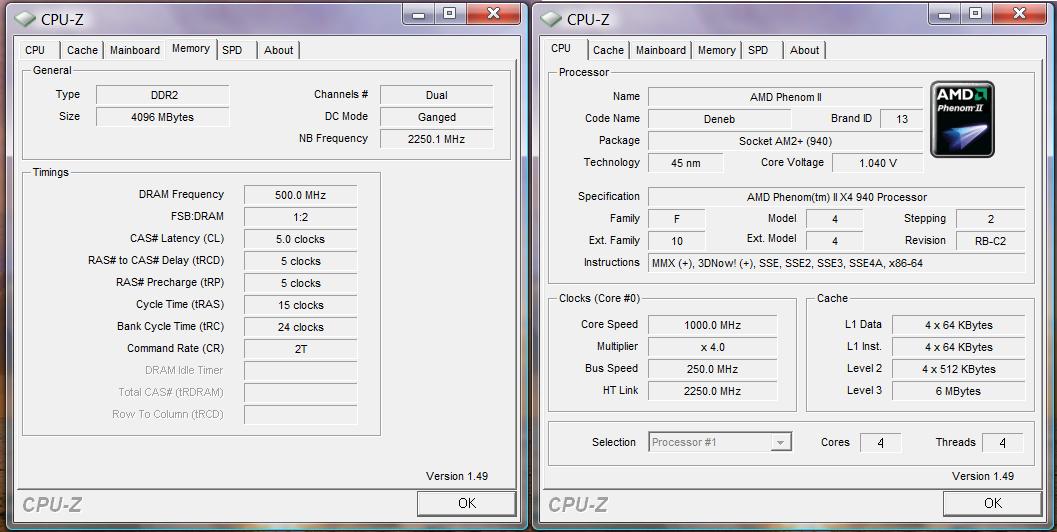Click the DDR2 memory type field

pyautogui.click(x=162, y=95)
